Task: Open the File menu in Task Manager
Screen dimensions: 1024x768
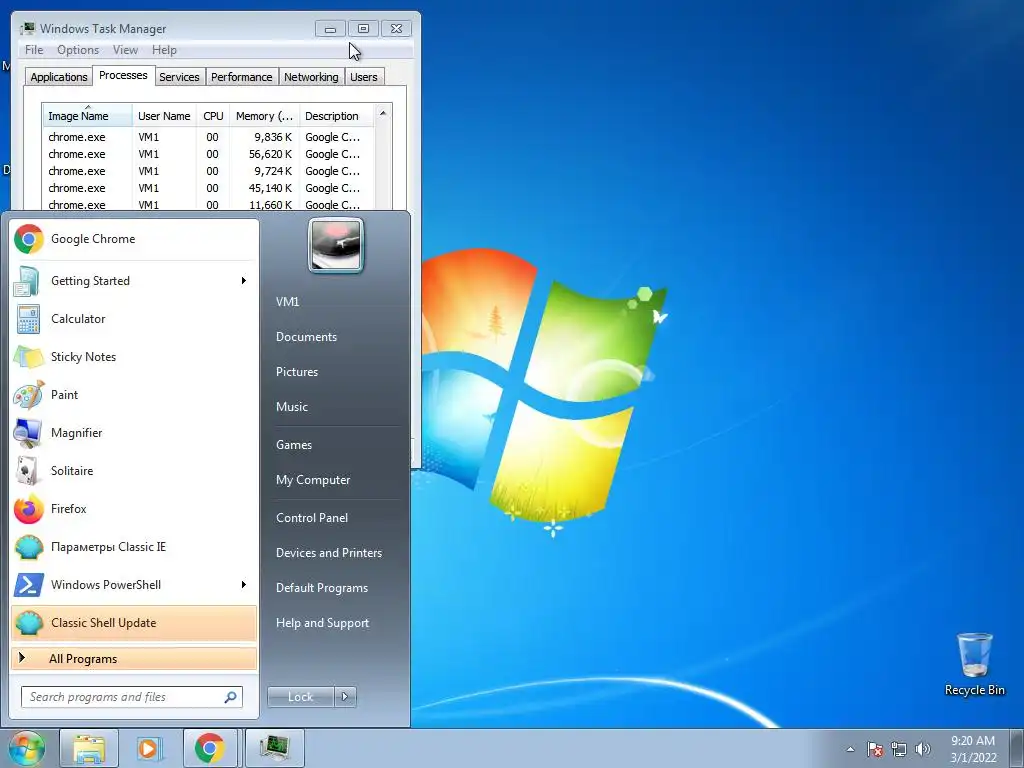Action: [x=34, y=50]
